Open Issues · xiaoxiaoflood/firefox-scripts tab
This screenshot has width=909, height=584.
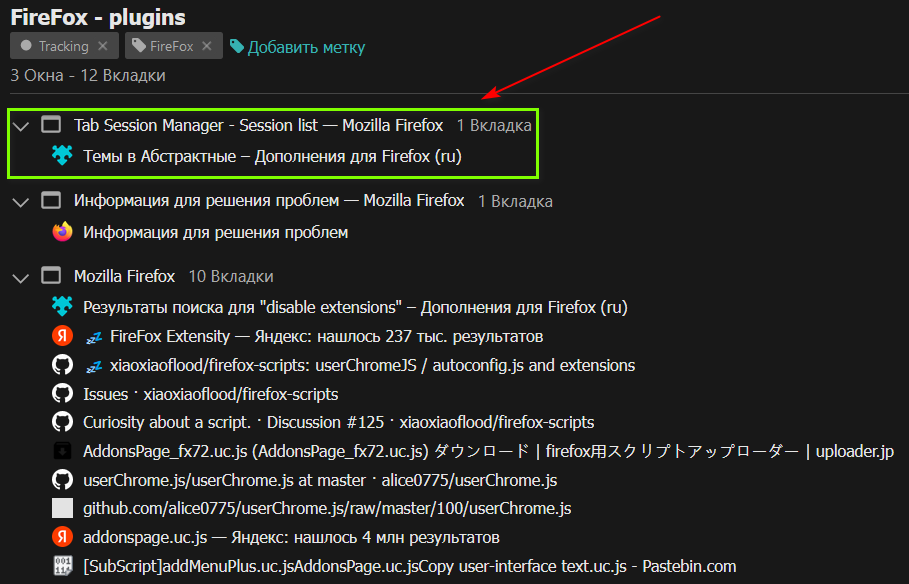click(210, 394)
